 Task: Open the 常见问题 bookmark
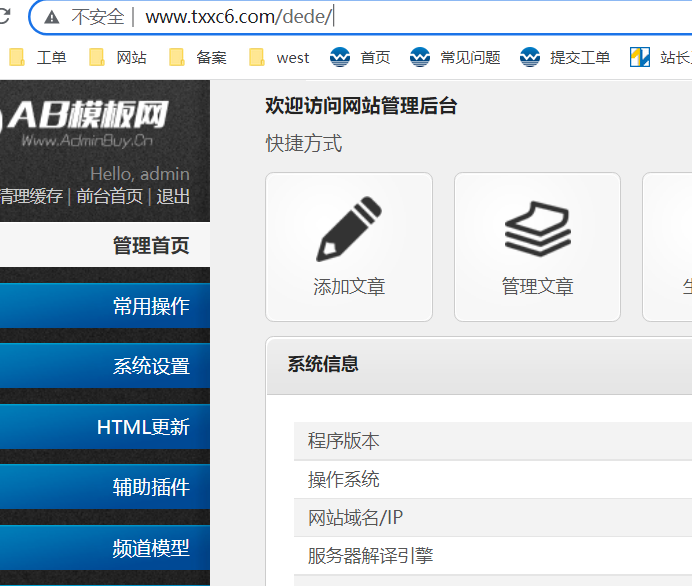(x=455, y=57)
